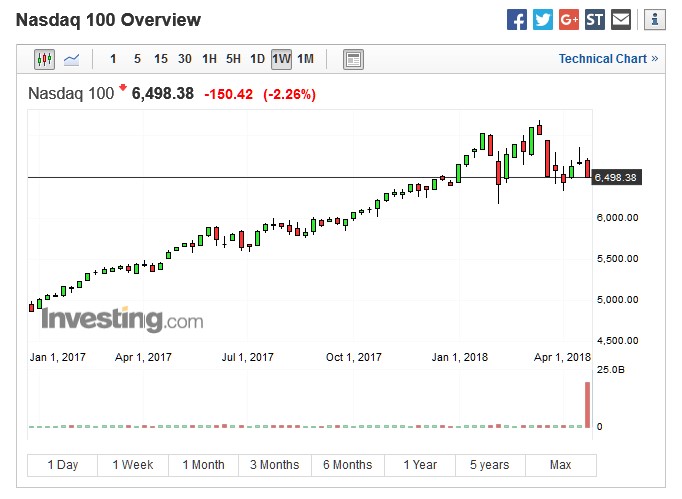This screenshot has height=499, width=682.
Task: Show 6 Months time range
Action: [x=348, y=465]
